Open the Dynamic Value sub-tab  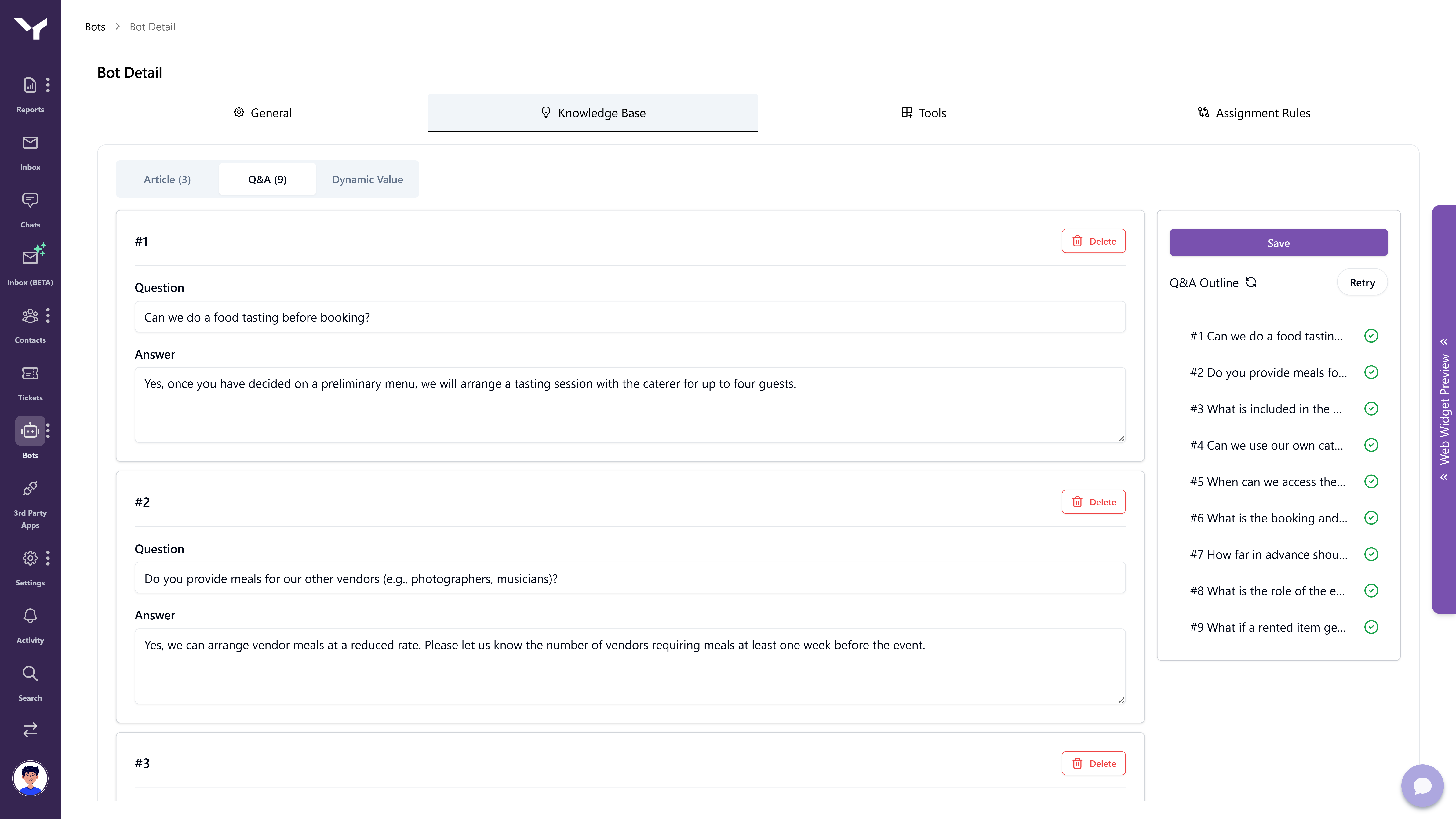click(x=367, y=179)
